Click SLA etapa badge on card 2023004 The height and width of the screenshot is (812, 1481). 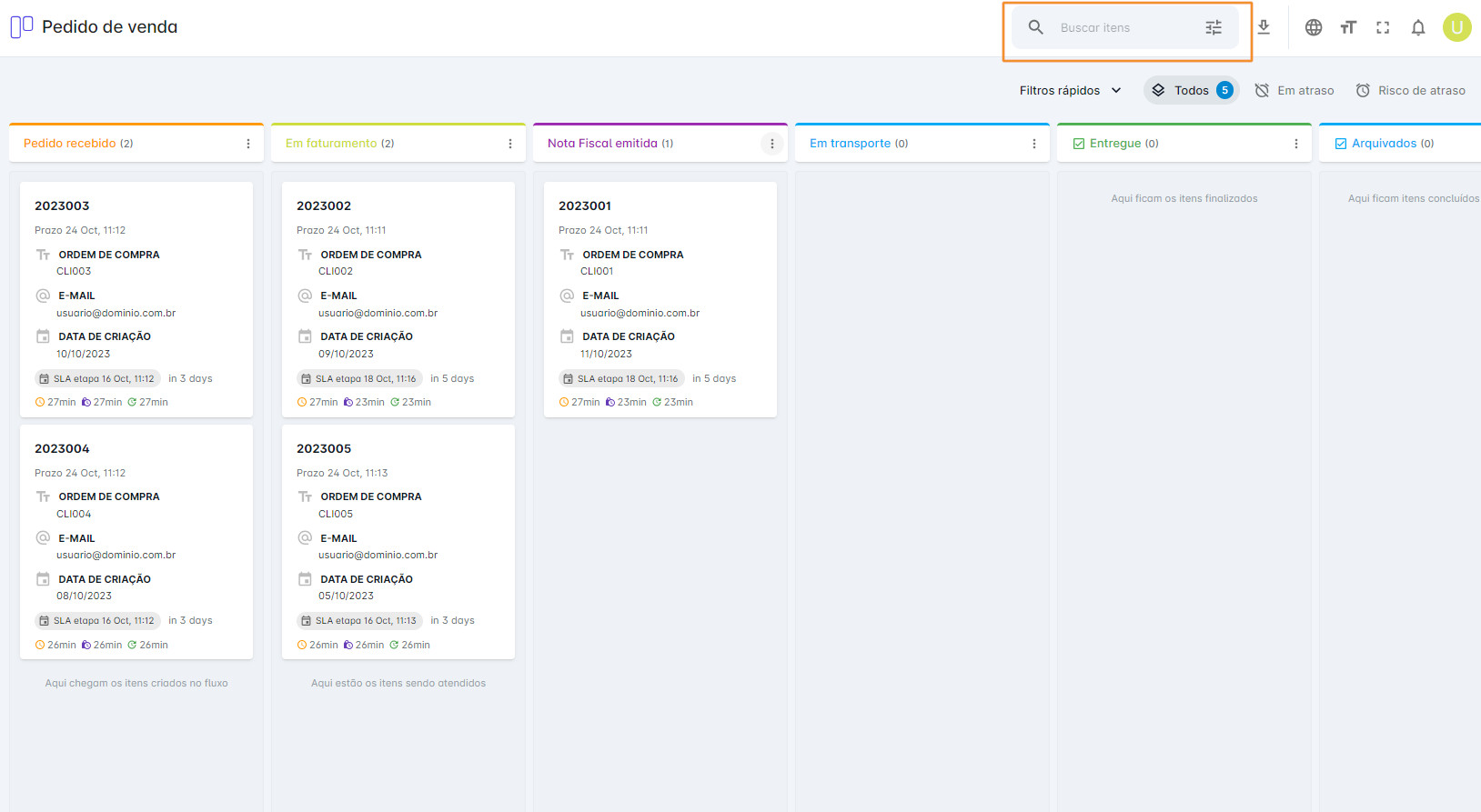(97, 621)
